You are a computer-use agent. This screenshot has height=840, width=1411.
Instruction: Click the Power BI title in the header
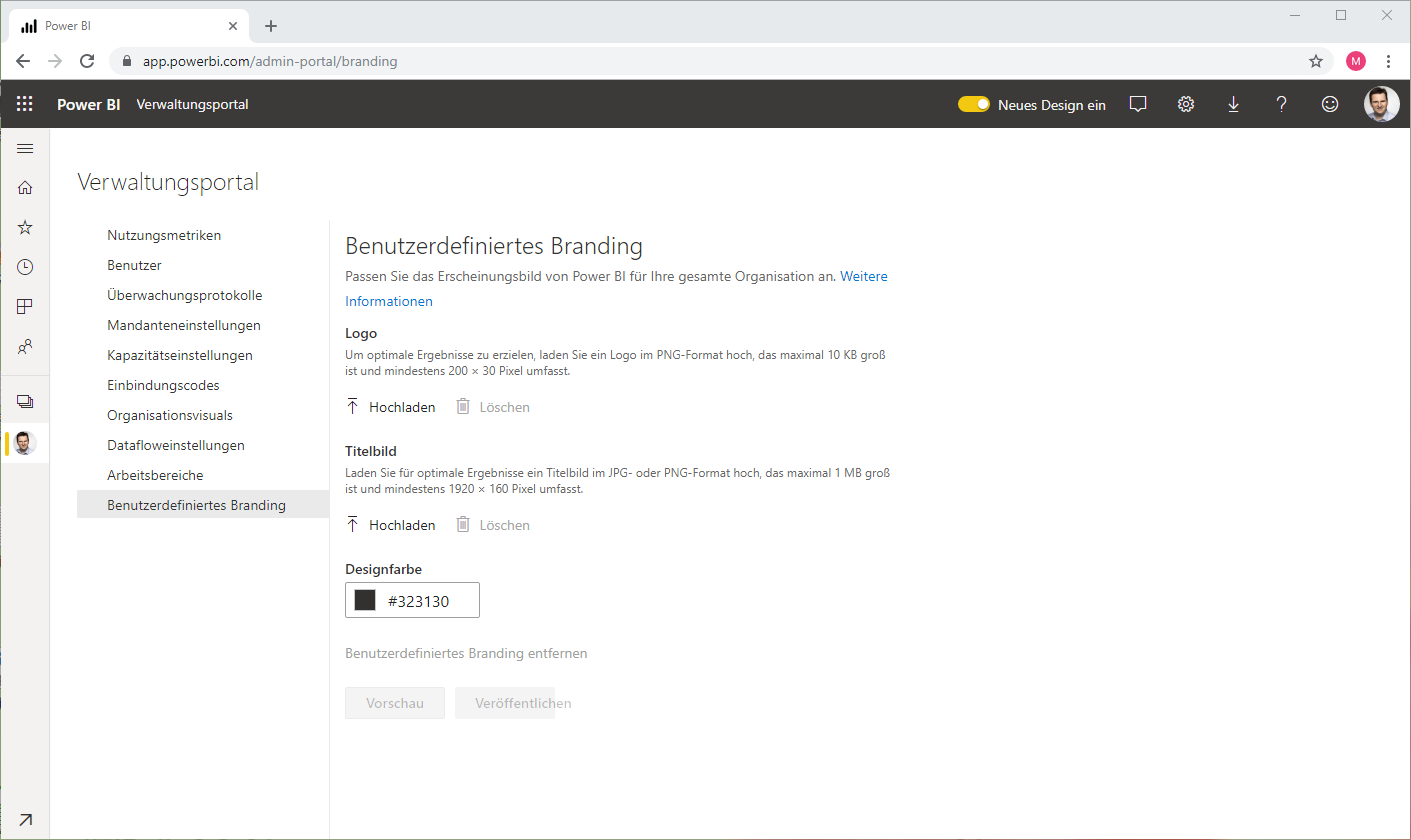88,104
